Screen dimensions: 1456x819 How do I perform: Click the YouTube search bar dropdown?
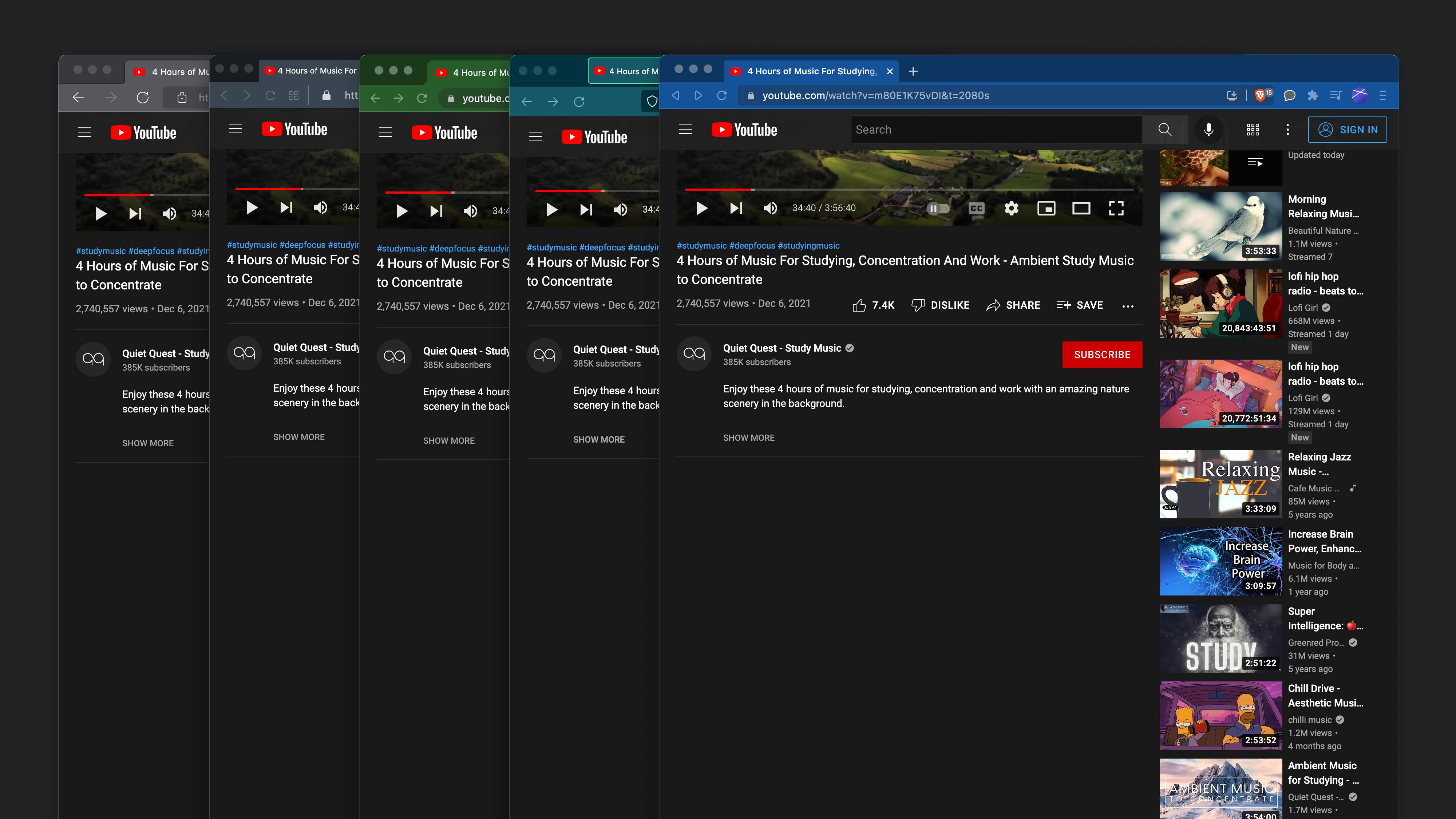[x=997, y=129]
